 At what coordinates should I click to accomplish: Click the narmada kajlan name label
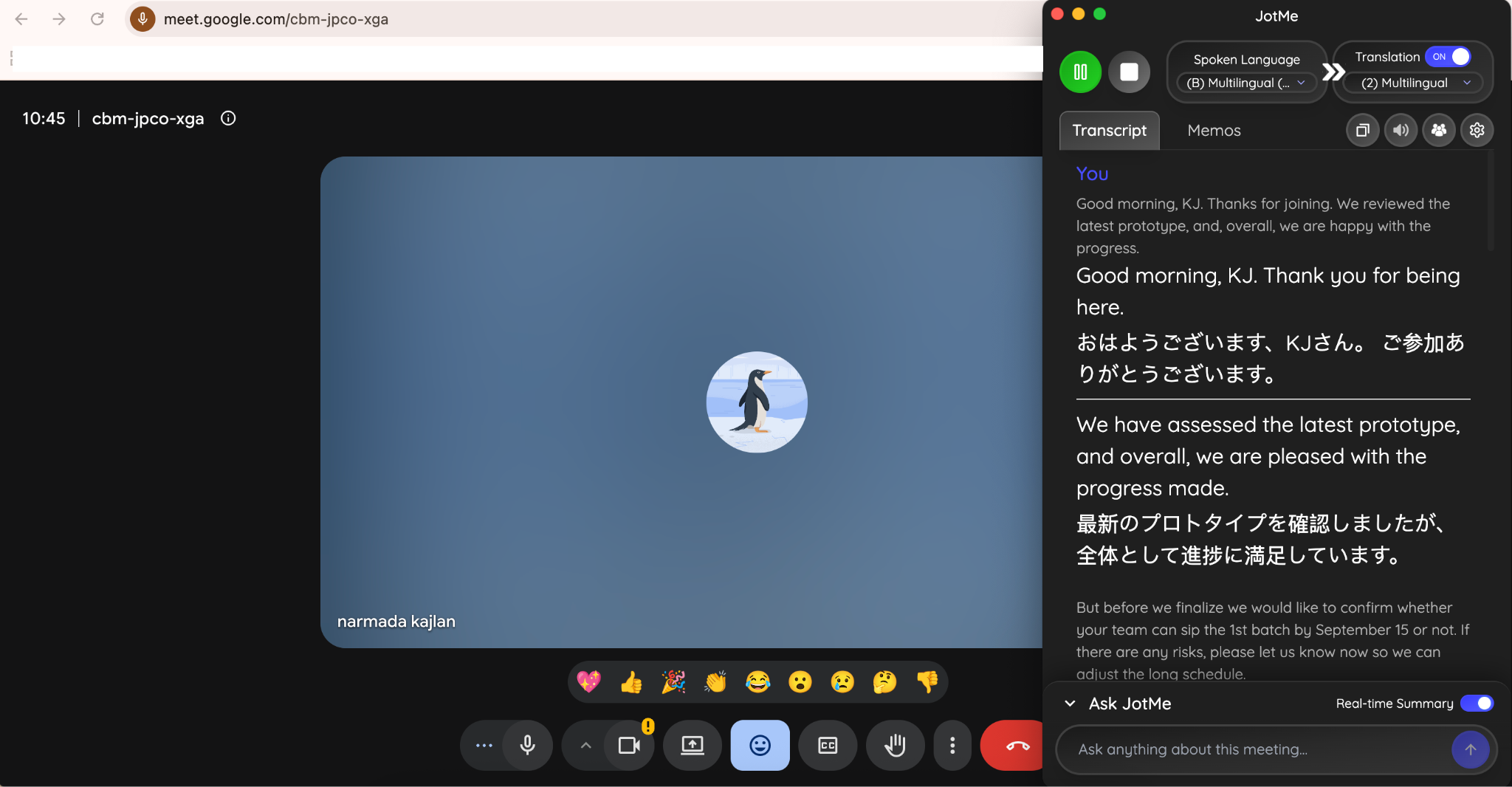pos(396,622)
